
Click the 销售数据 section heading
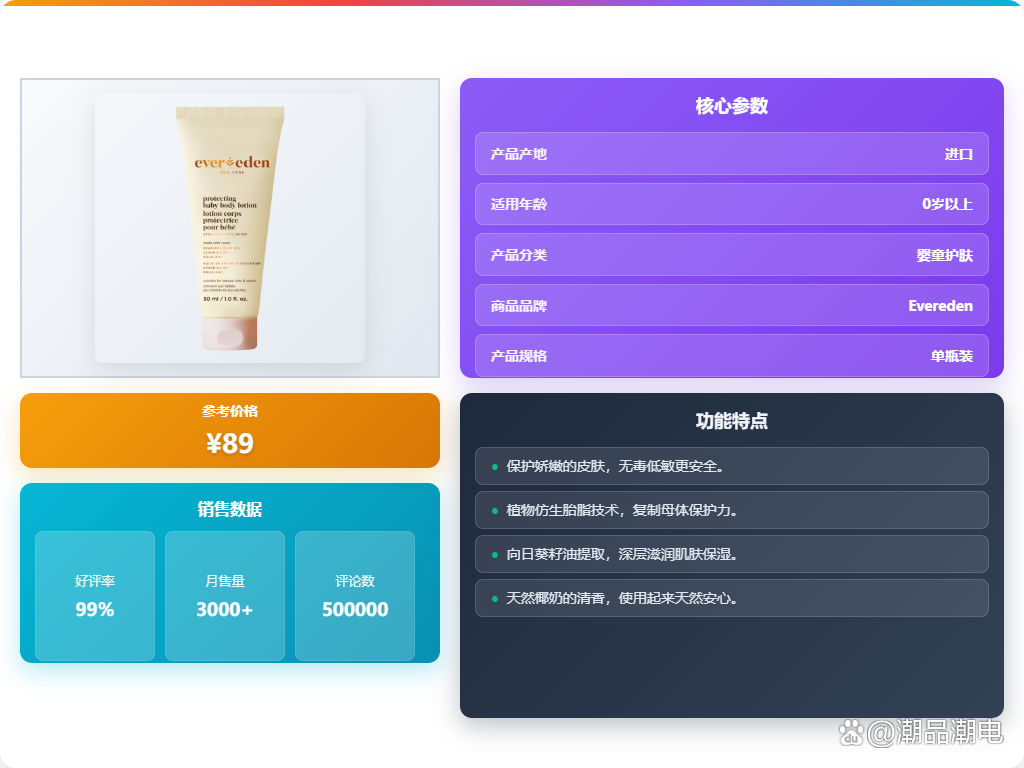tap(230, 510)
